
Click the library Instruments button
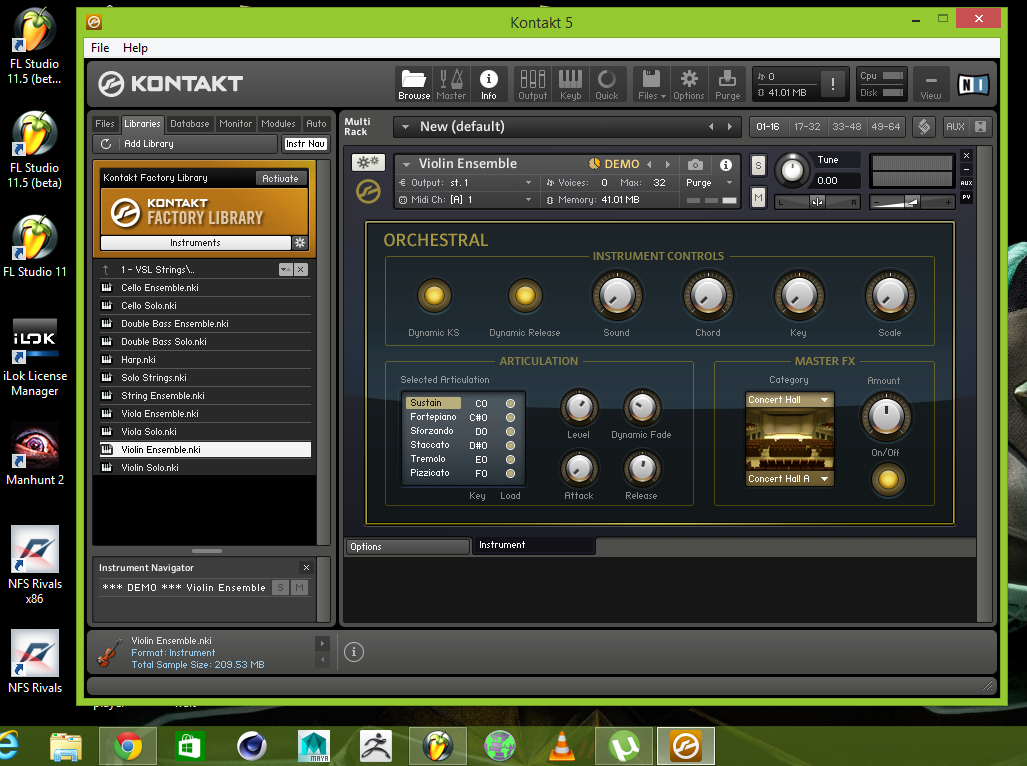(x=195, y=242)
